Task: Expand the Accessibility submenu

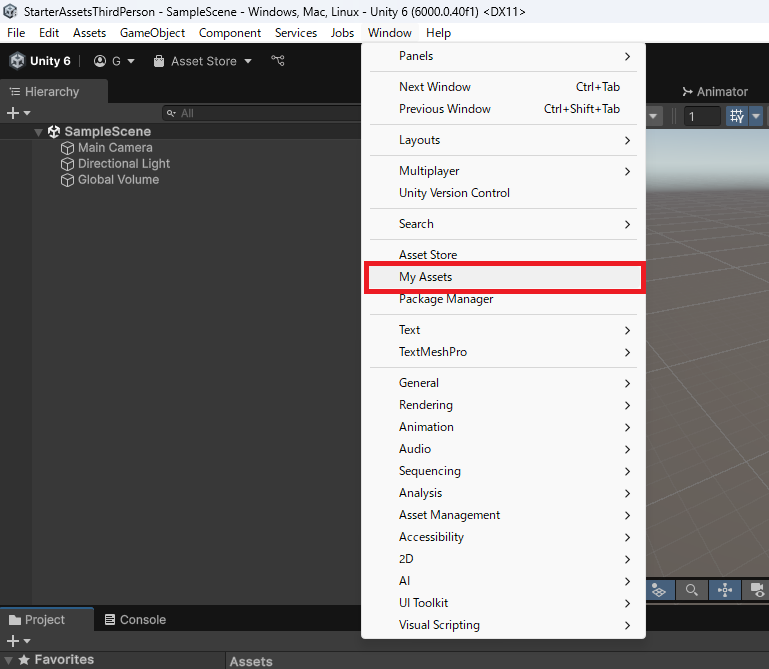Action: point(503,537)
